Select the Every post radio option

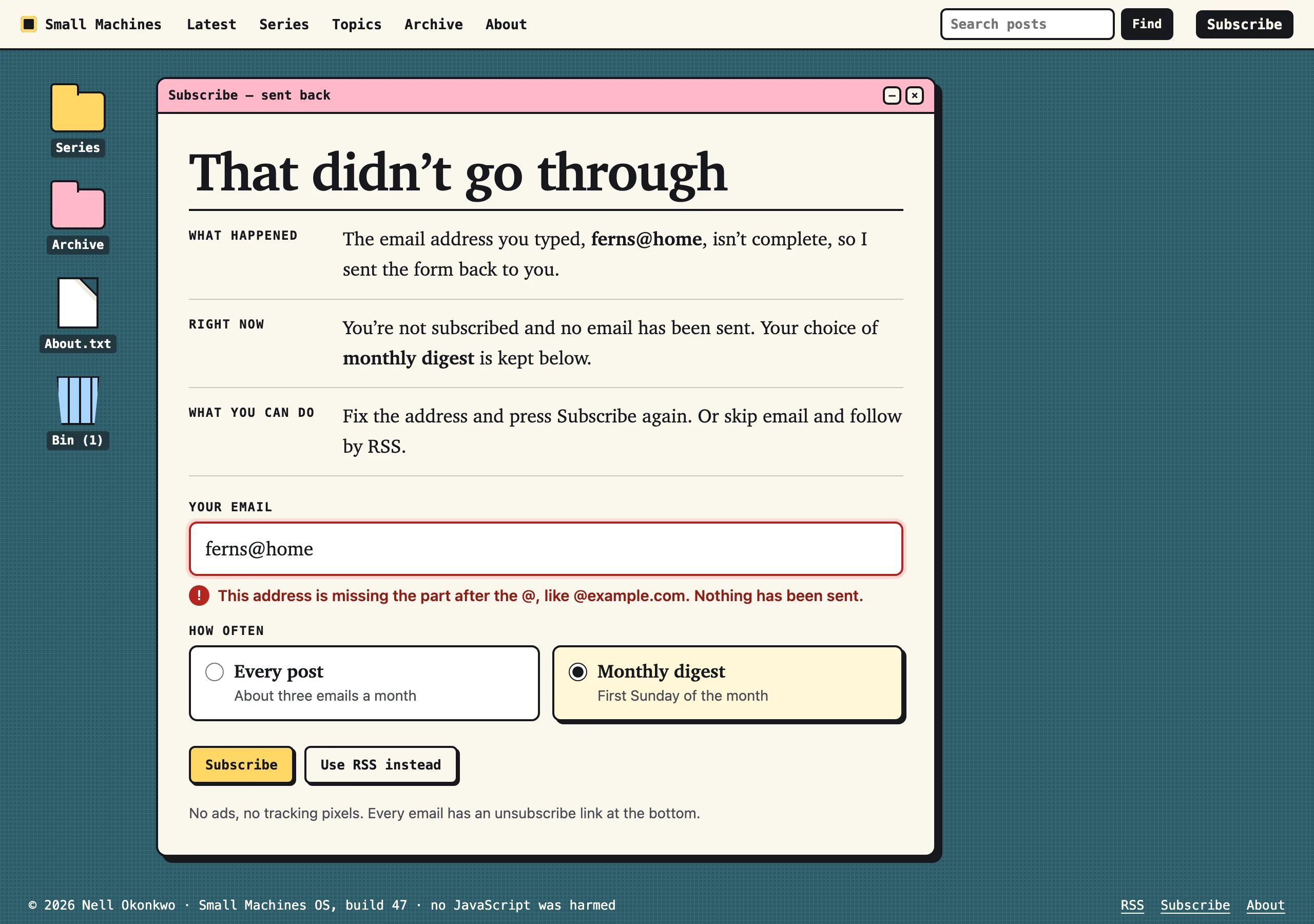pos(215,671)
